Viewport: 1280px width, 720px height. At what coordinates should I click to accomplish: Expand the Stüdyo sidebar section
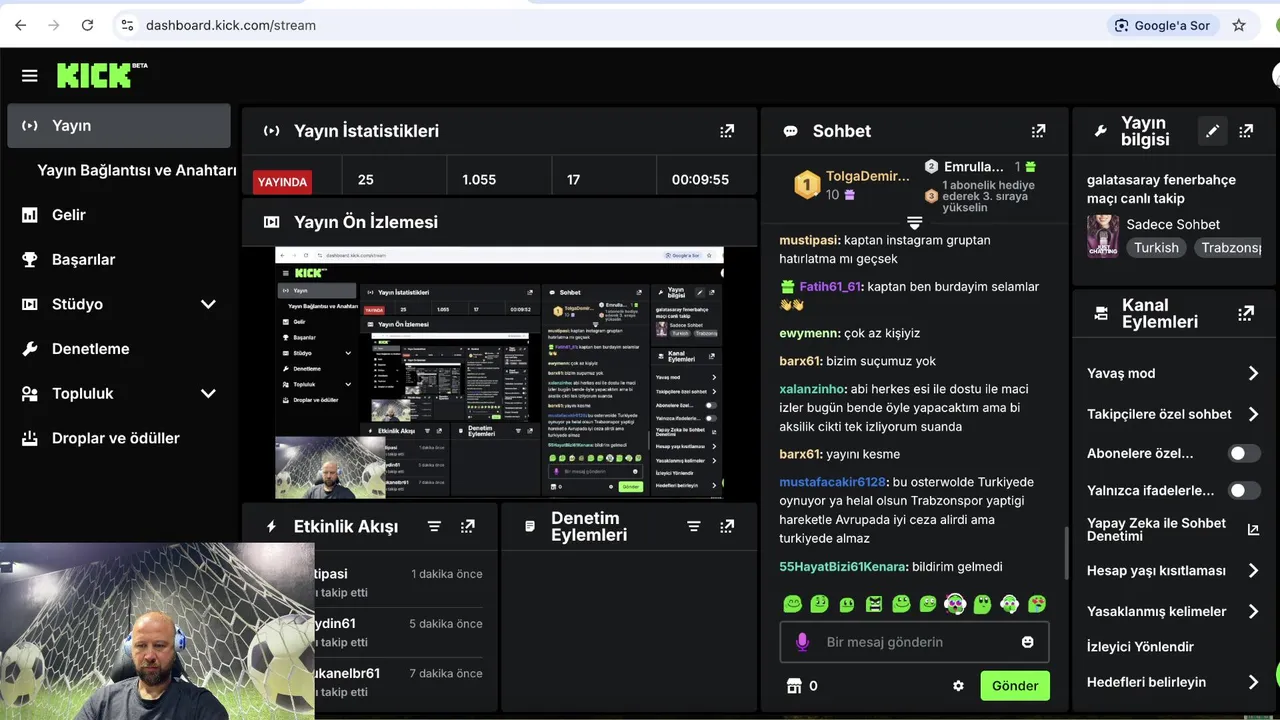pyautogui.click(x=208, y=304)
